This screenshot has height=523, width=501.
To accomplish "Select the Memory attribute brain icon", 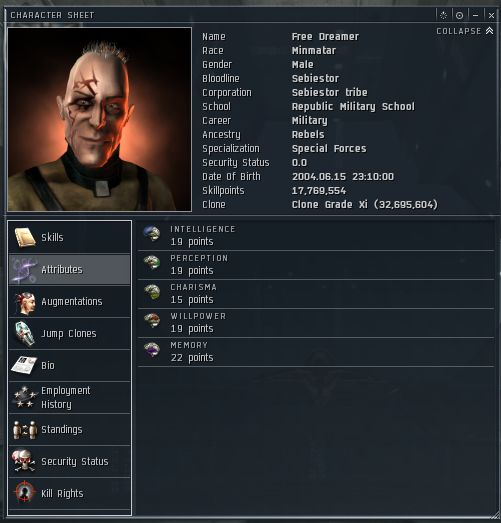I will tap(152, 350).
